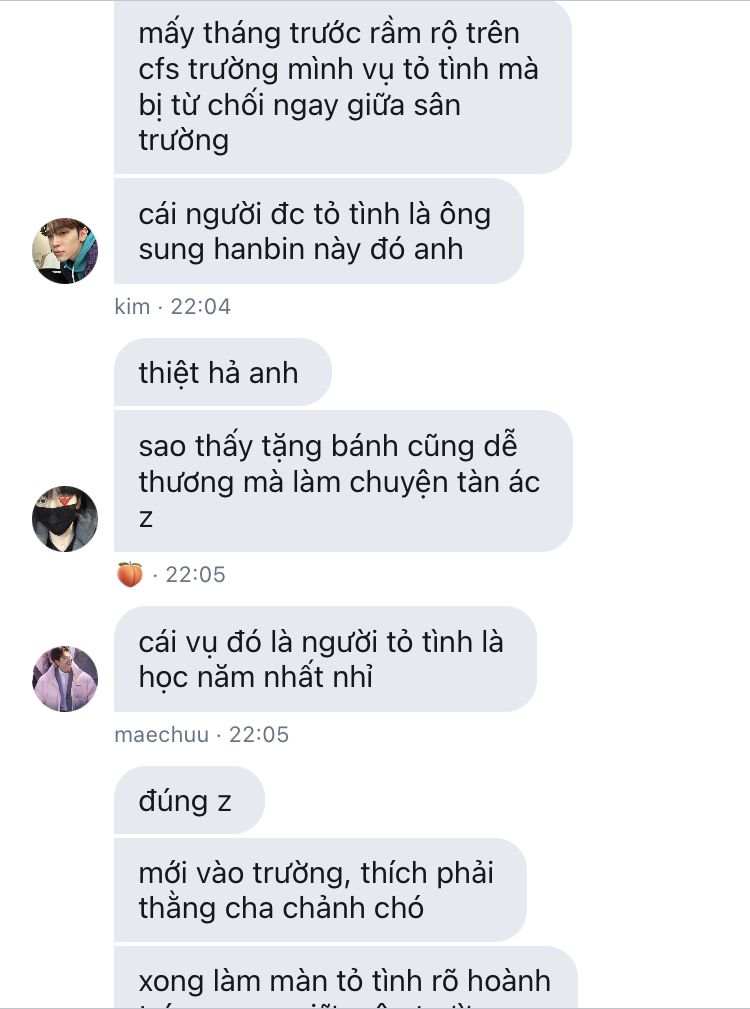Image resolution: width=750 pixels, height=1009 pixels.
Task: Tap the 'kim · 22:04' sender label
Action: pyautogui.click(x=172, y=306)
